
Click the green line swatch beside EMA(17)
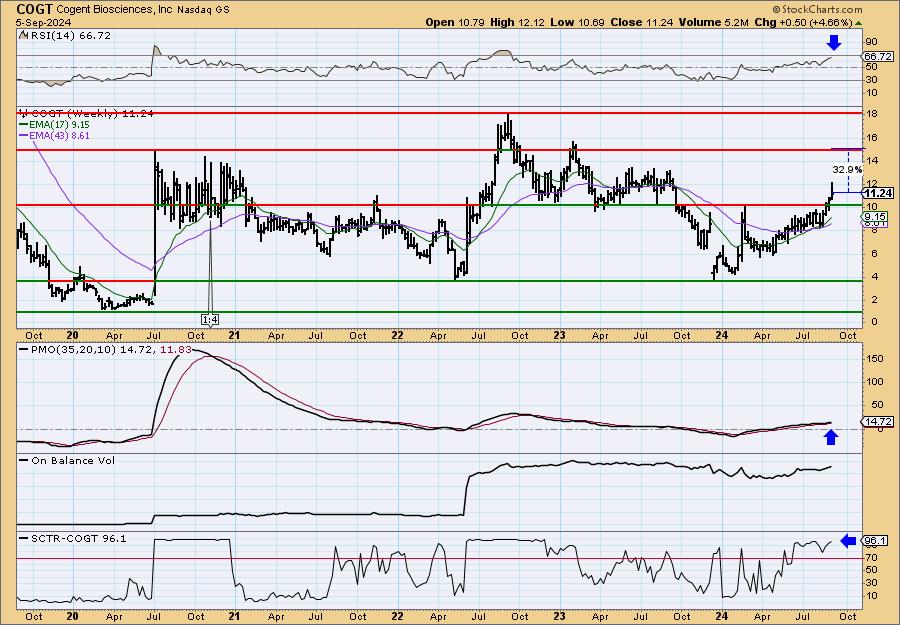[26, 125]
